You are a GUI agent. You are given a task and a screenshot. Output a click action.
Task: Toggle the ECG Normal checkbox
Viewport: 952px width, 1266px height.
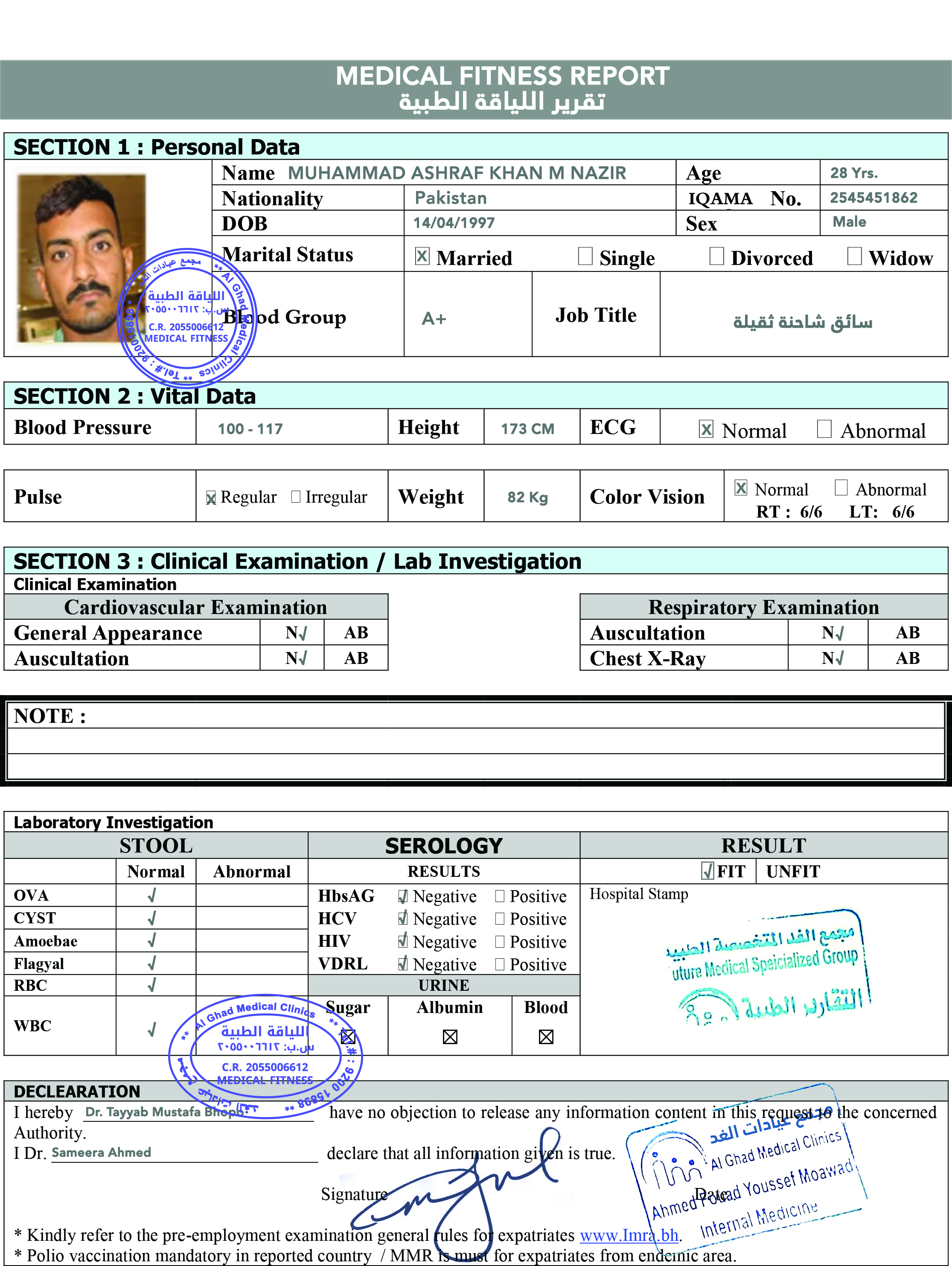click(706, 429)
